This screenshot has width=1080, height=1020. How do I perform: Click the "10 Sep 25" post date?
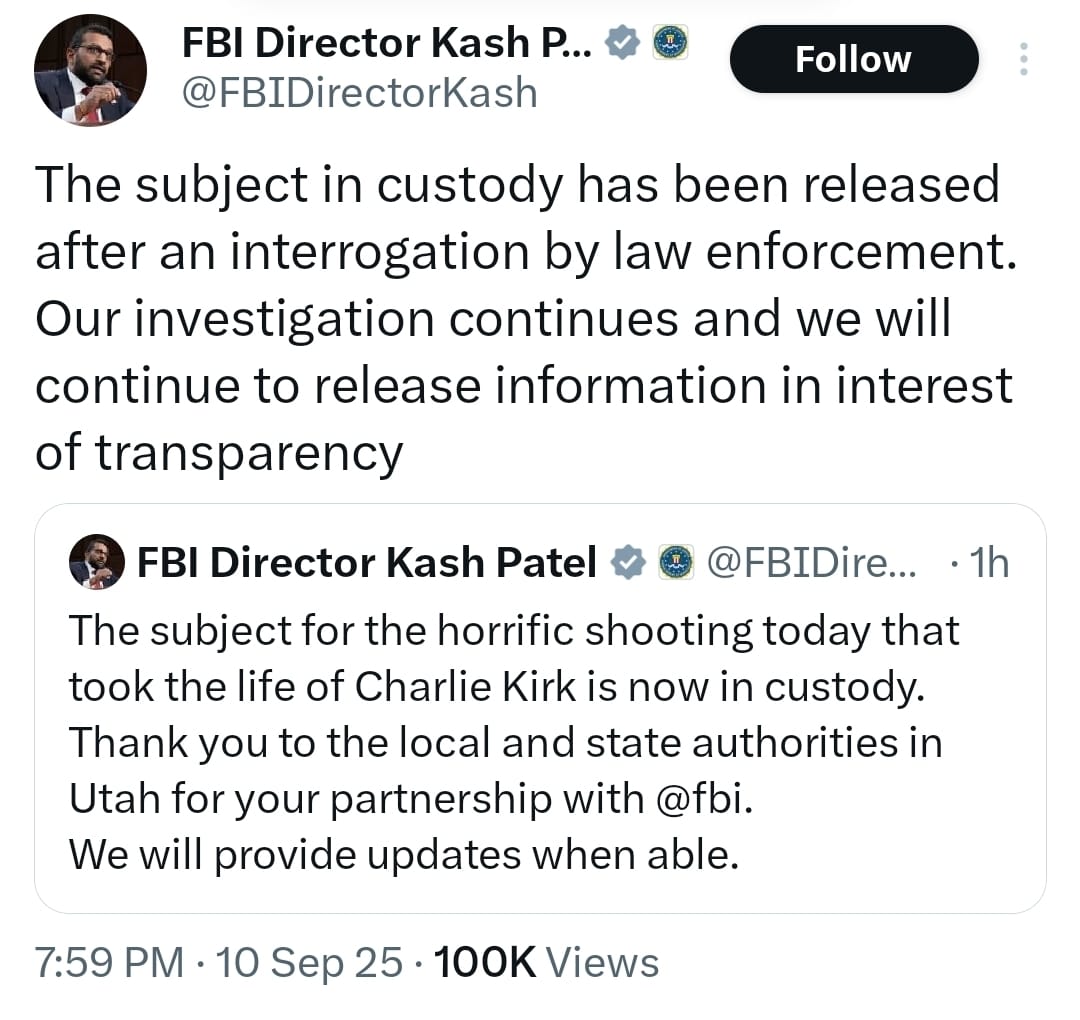pos(310,962)
